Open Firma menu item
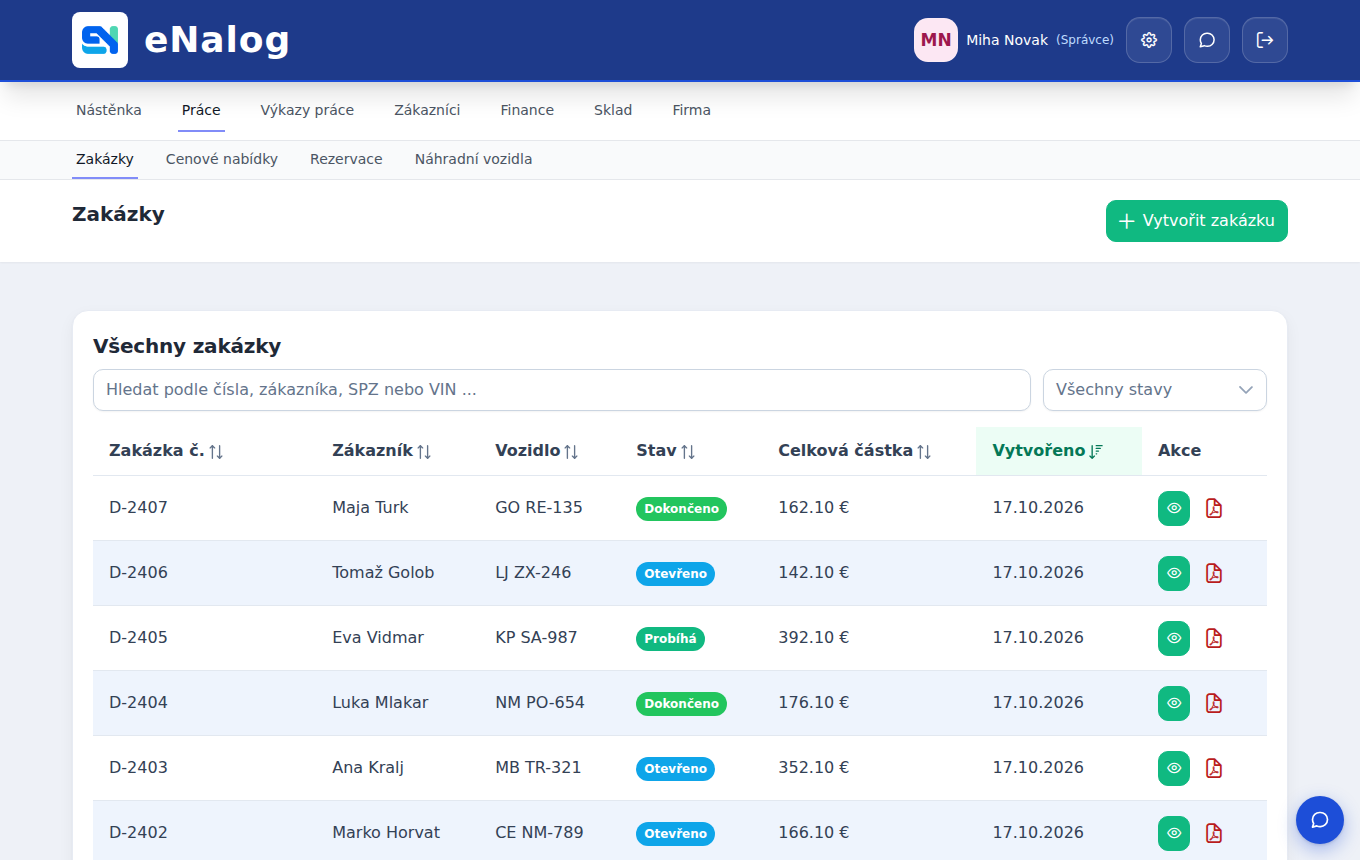 click(692, 110)
